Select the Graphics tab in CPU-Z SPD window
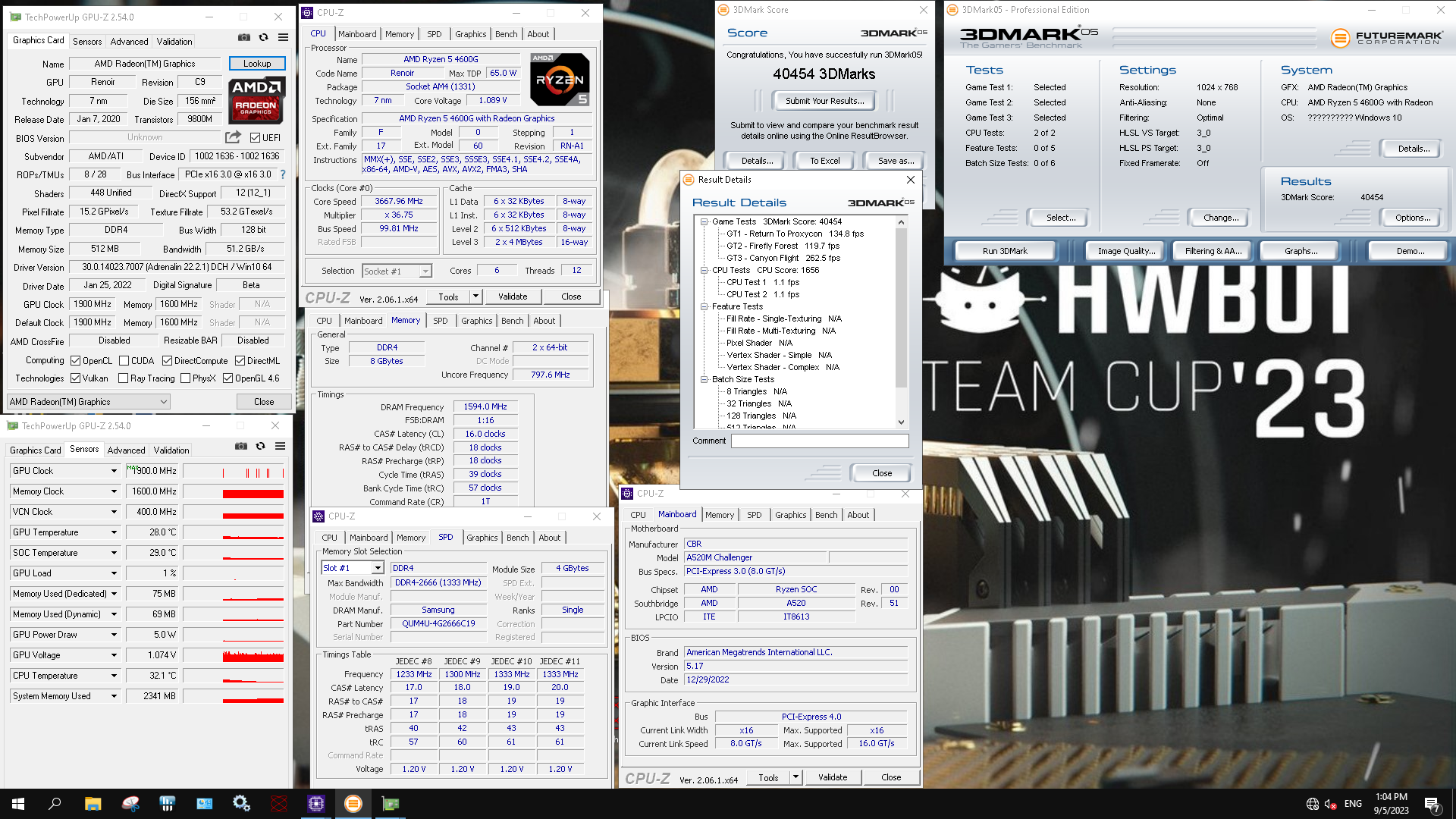The height and width of the screenshot is (819, 1456). (x=482, y=538)
